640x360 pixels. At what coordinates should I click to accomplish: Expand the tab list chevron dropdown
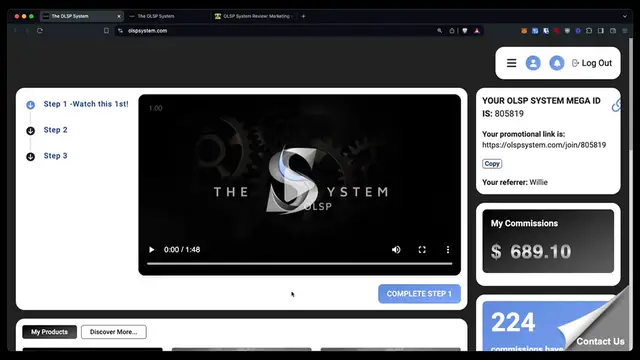pyautogui.click(x=624, y=16)
